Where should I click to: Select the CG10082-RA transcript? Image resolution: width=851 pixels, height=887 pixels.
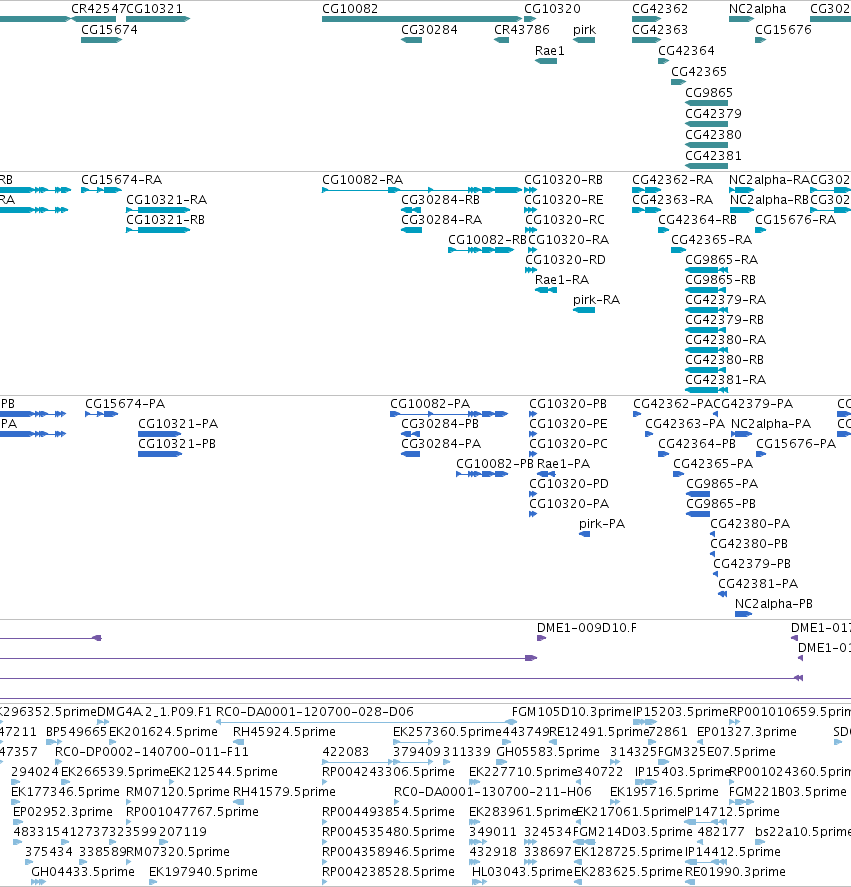[x=422, y=190]
